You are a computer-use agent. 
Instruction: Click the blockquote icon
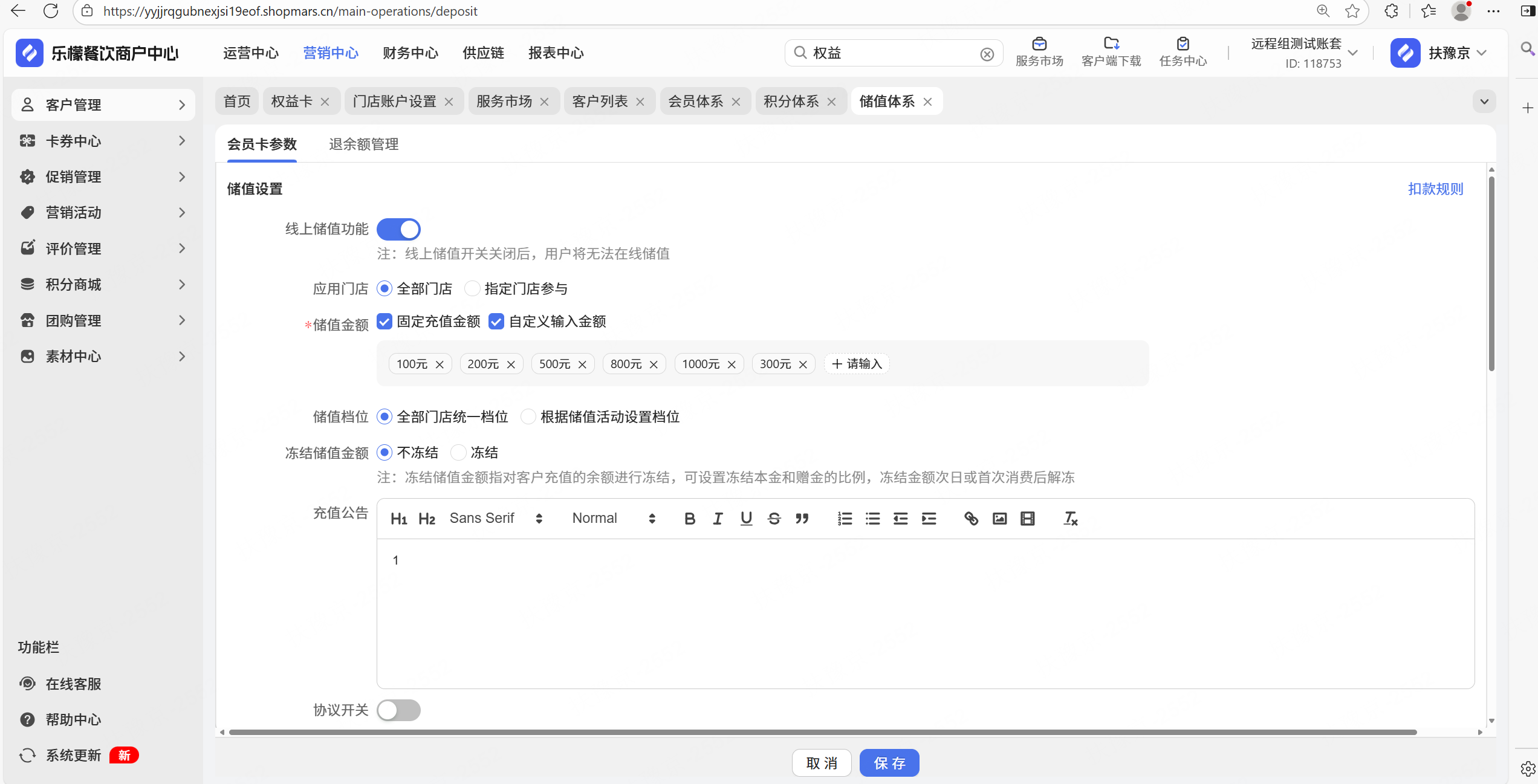802,519
